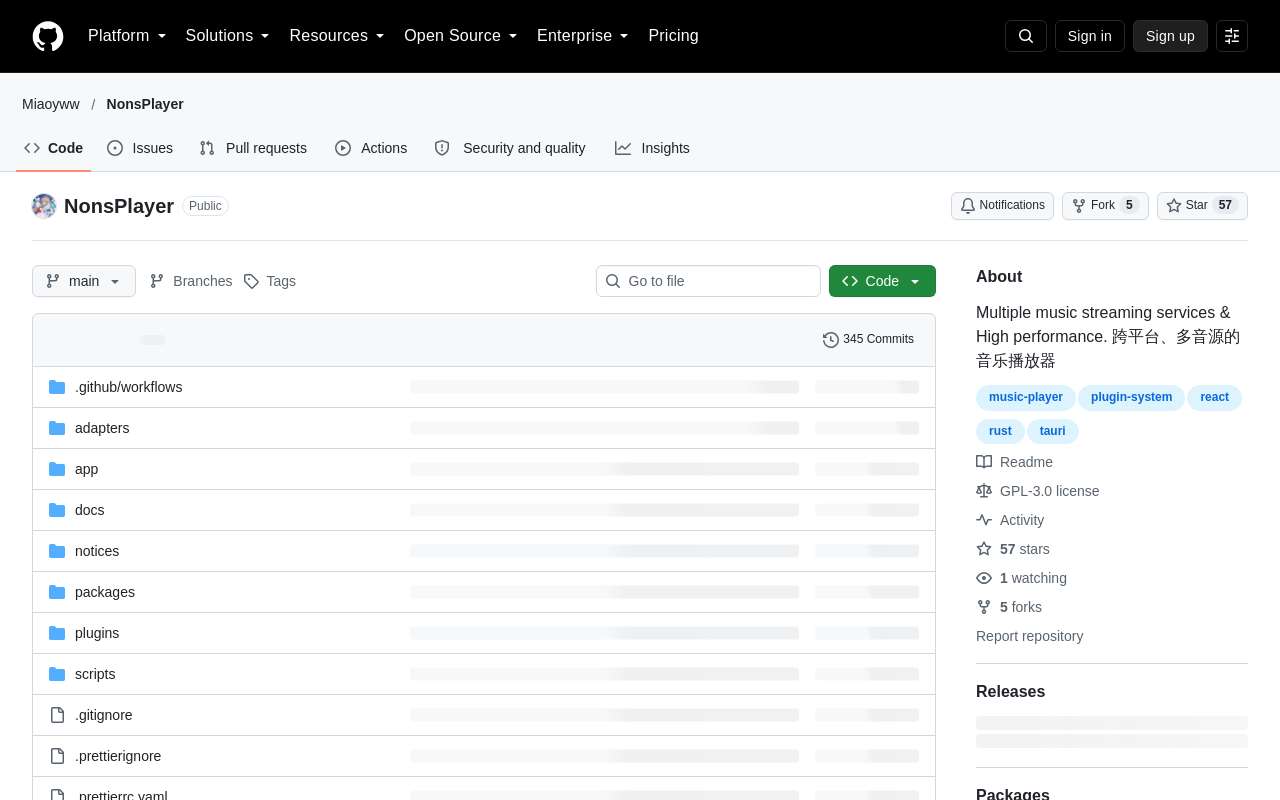Switch to the Pull requests tab

[253, 148]
